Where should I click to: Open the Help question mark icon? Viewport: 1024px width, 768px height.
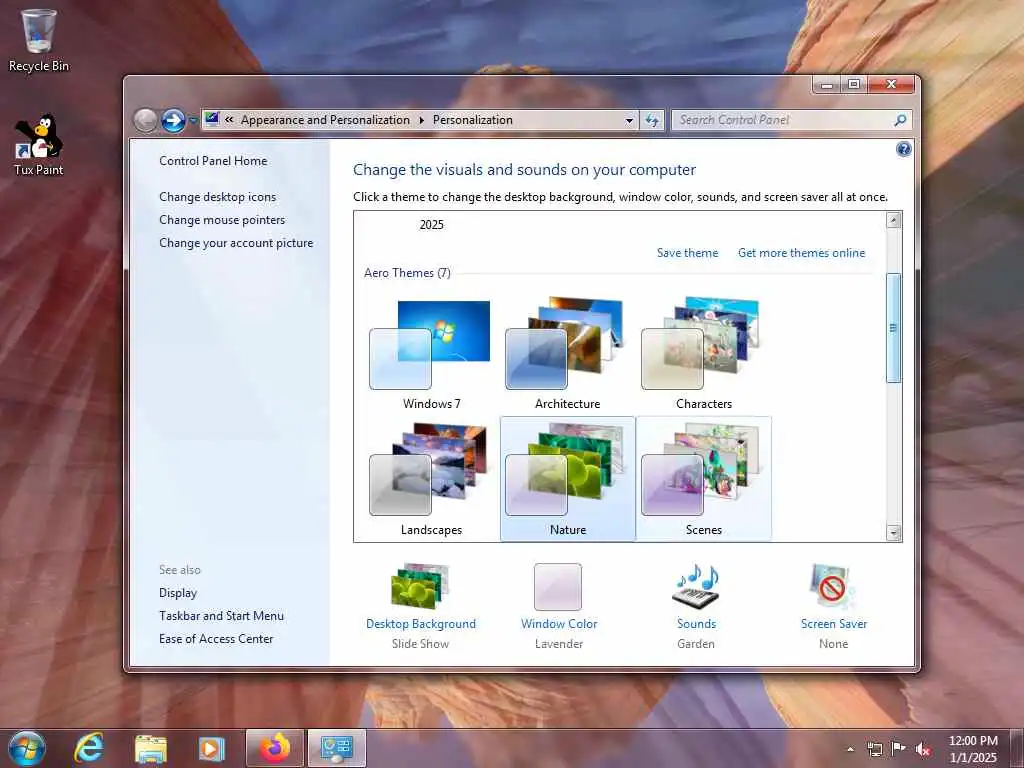point(903,149)
